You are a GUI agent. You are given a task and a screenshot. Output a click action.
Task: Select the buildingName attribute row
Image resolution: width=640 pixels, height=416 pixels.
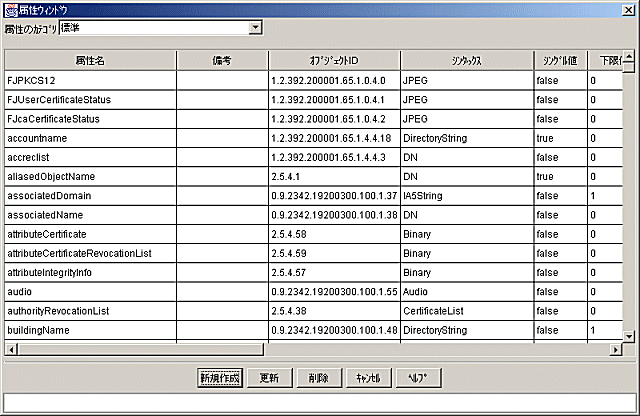(90, 329)
